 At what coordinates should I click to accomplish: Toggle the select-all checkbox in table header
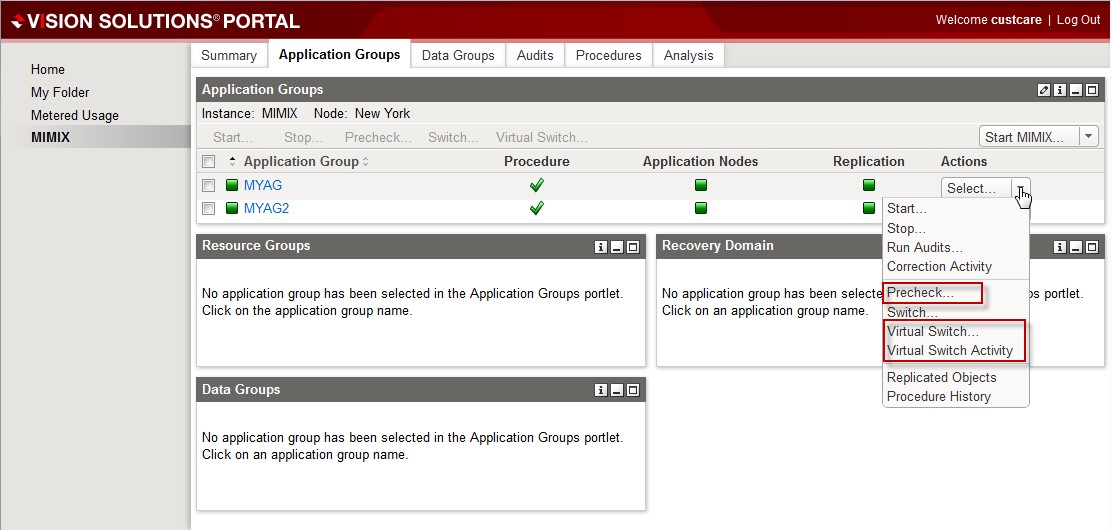pyautogui.click(x=208, y=162)
